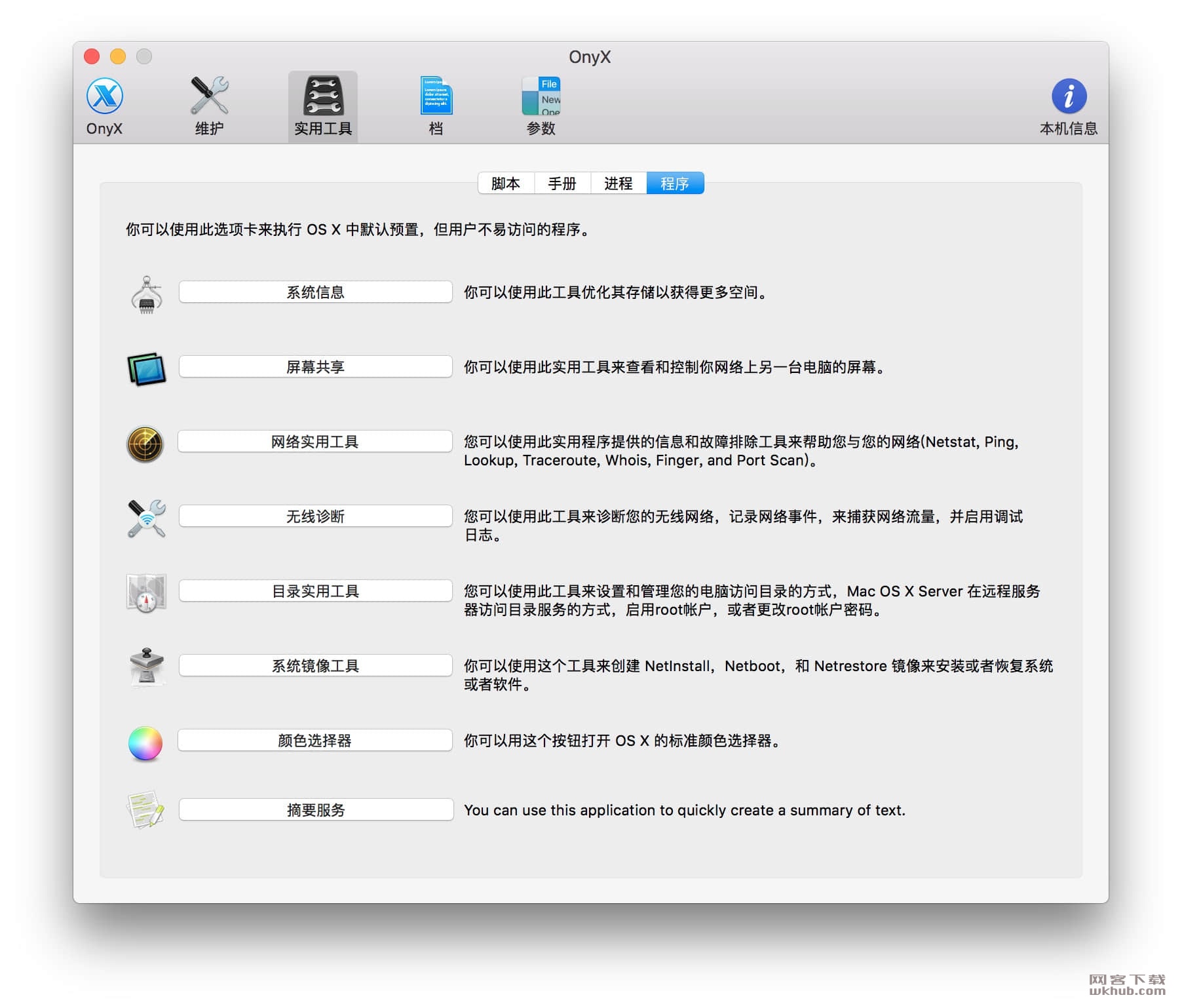1182x1008 pixels.
Task: Click the text mentioning Mac OS X Server
Action: [752, 600]
